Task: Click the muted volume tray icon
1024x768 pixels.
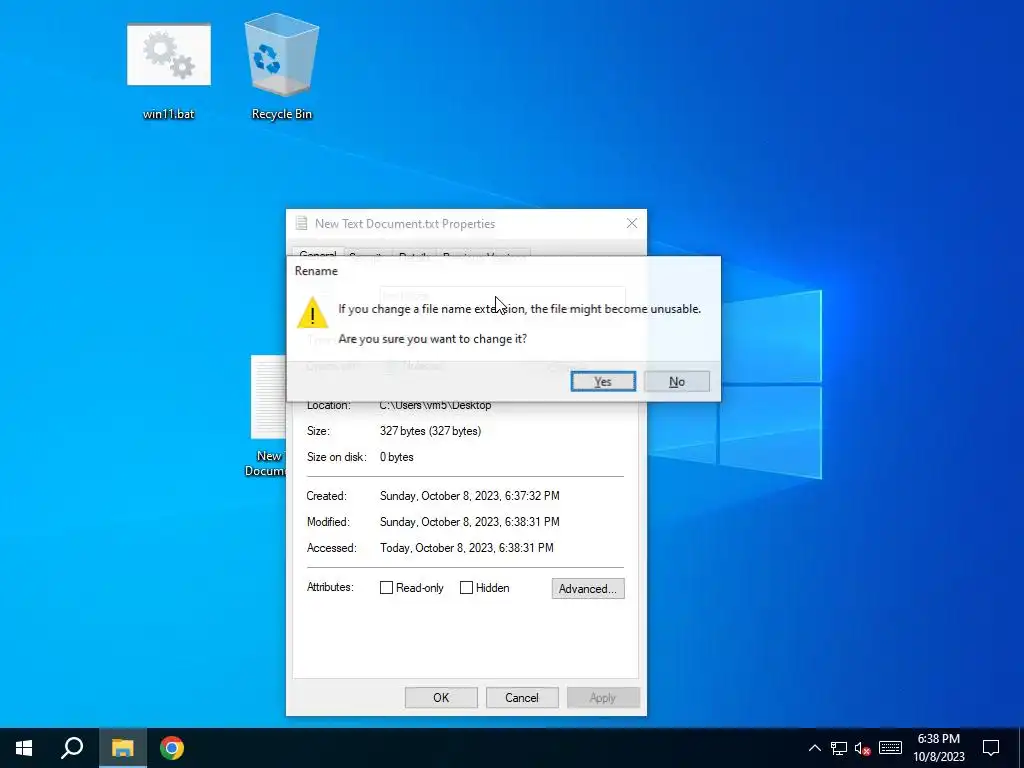Action: pyautogui.click(x=863, y=748)
